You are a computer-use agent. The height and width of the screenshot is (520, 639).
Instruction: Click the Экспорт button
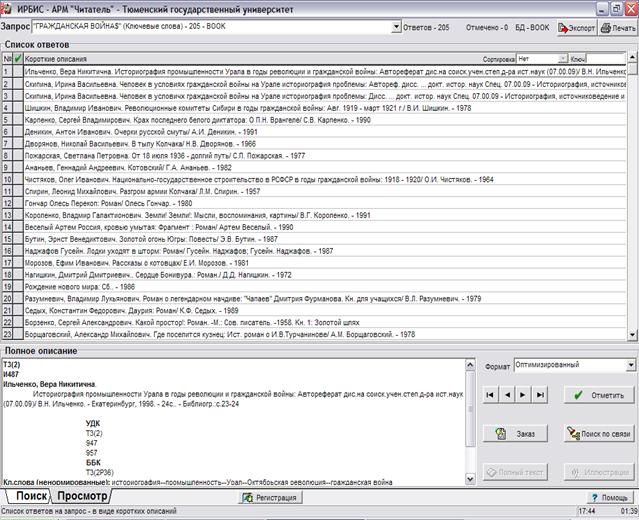[x=575, y=28]
